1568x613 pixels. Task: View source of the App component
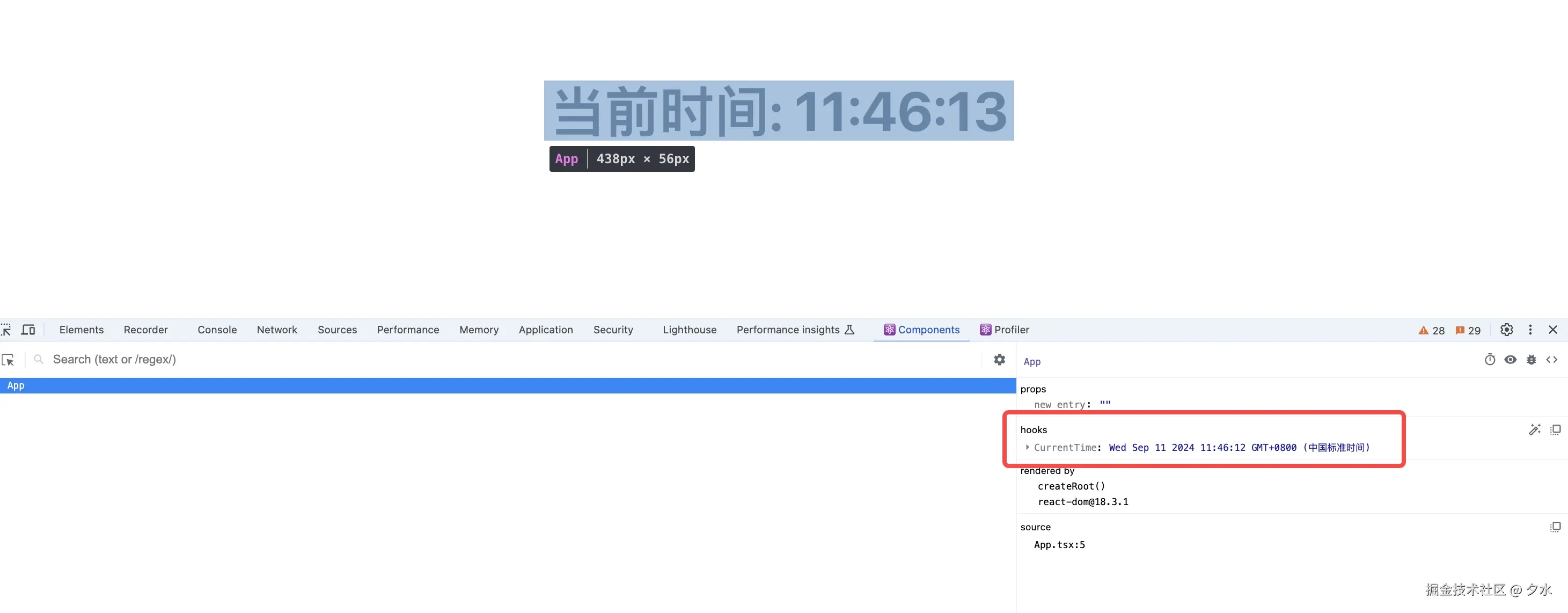click(x=1553, y=359)
